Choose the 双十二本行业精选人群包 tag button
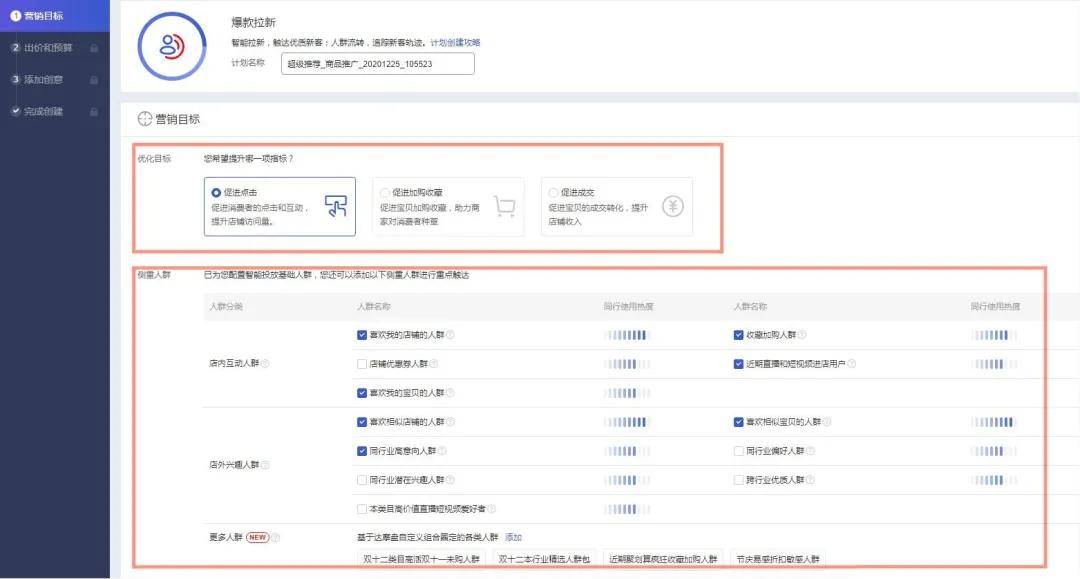This screenshot has width=1080, height=579. click(x=544, y=559)
